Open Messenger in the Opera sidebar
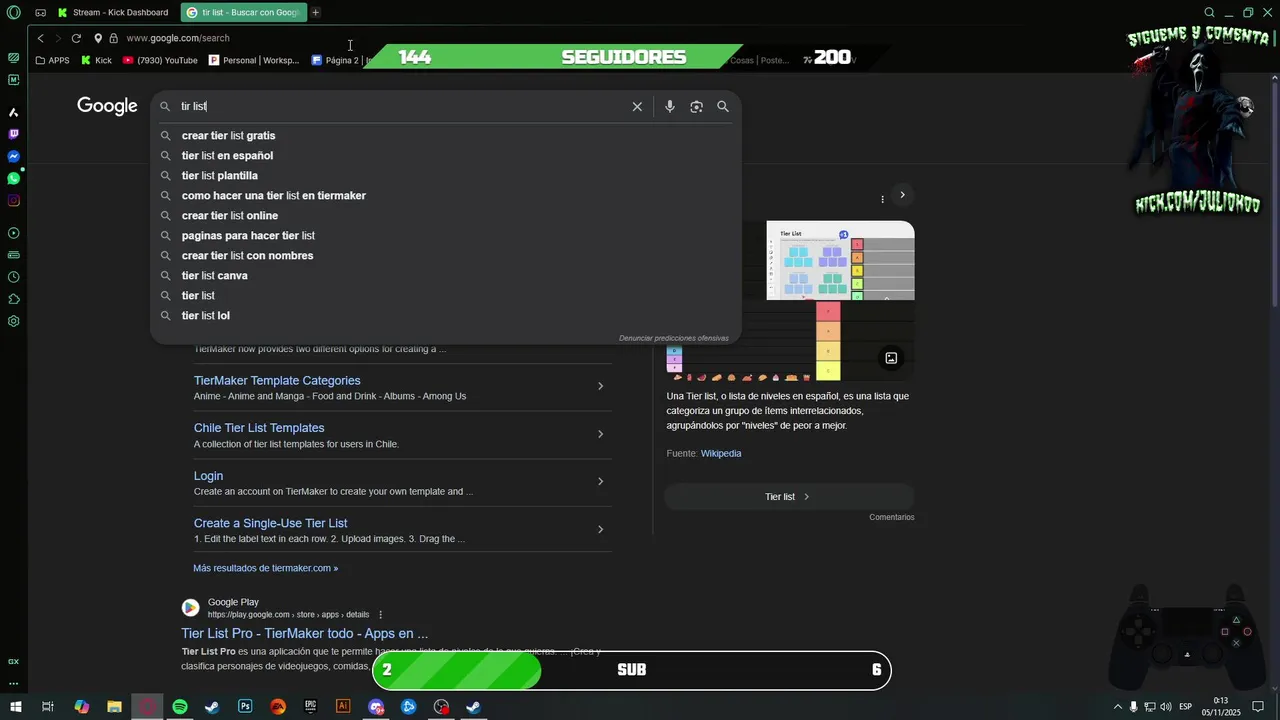Image resolution: width=1280 pixels, height=720 pixels. coord(13,156)
